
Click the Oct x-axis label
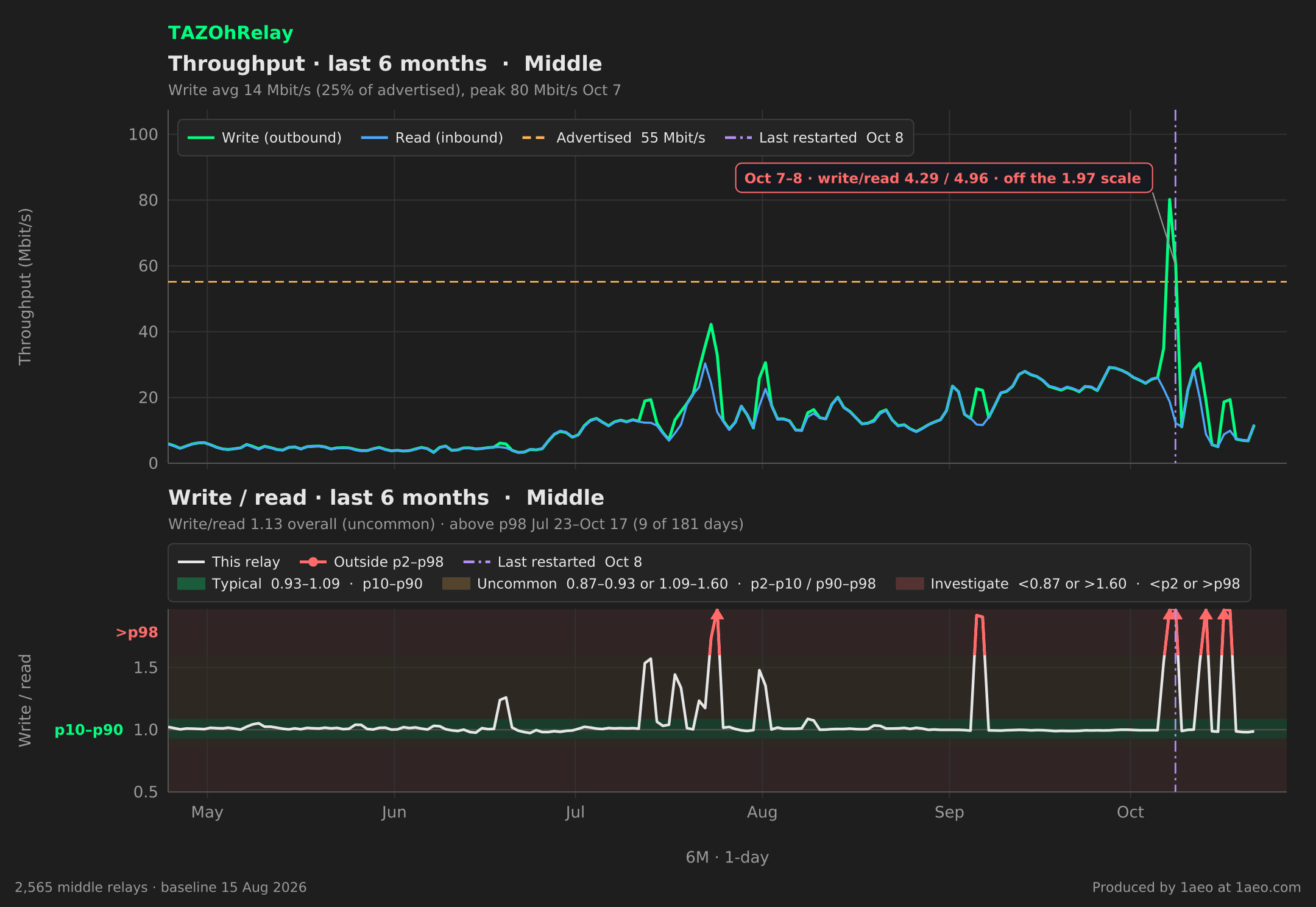click(1130, 813)
